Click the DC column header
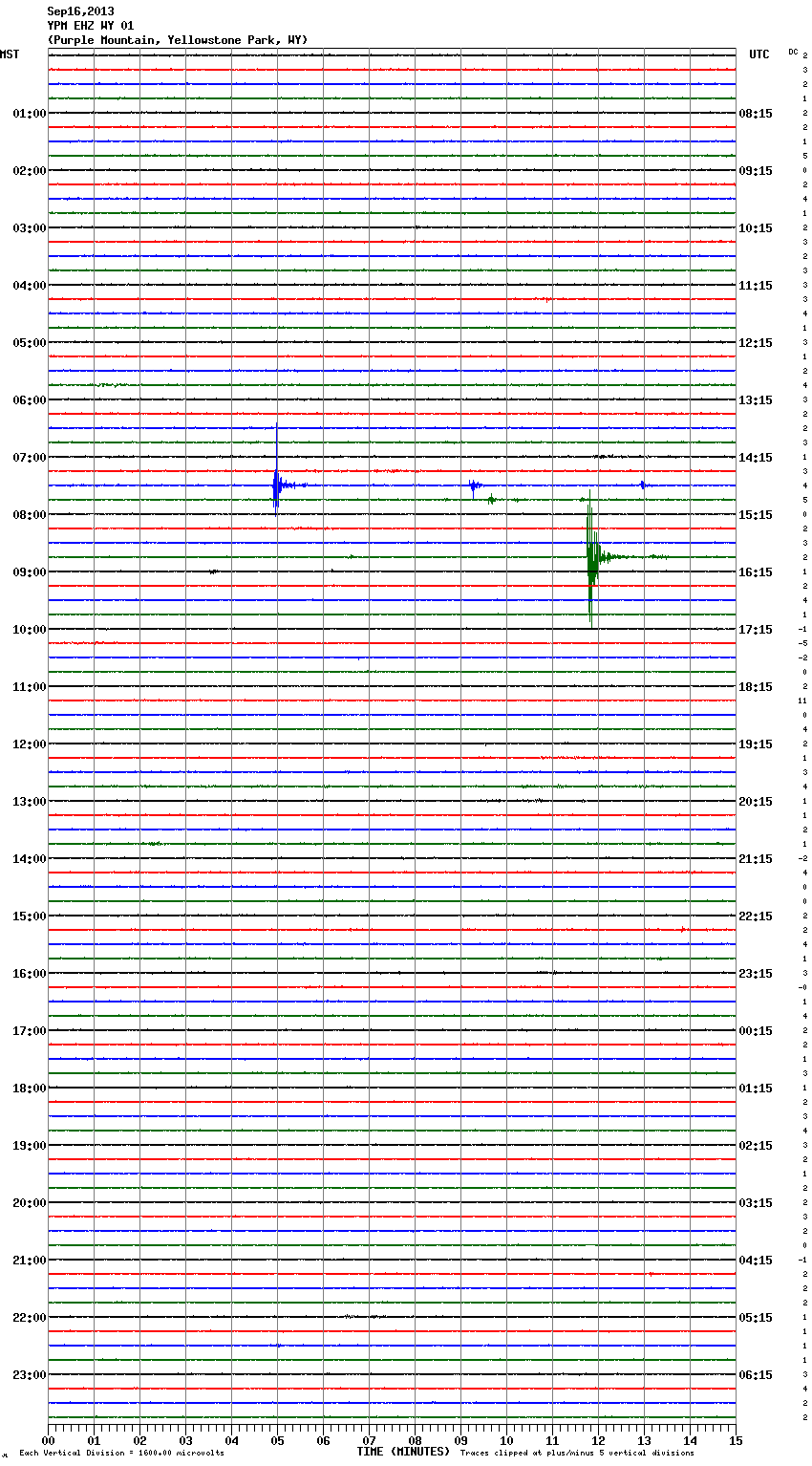This screenshot has width=812, height=1466. [793, 52]
